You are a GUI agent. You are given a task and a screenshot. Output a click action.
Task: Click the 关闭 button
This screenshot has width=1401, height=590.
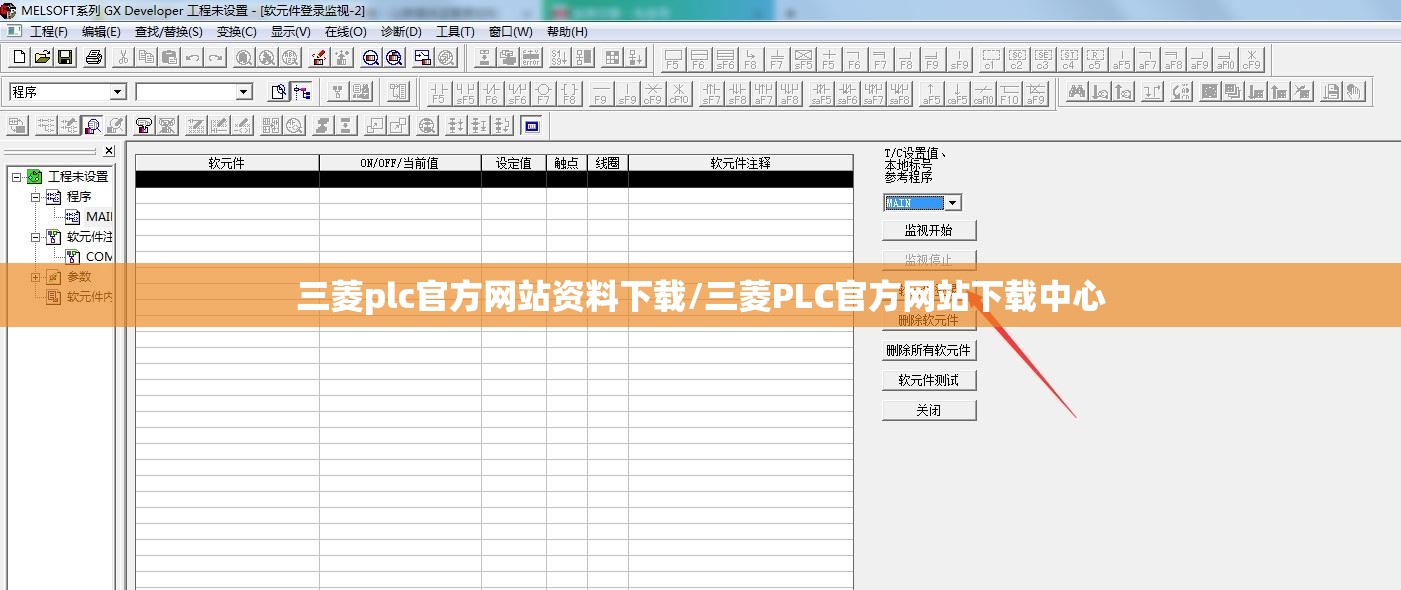click(929, 410)
